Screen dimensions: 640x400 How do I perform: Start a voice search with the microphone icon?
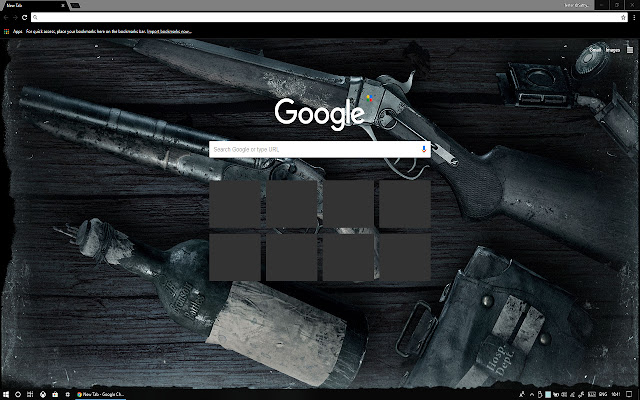click(x=424, y=149)
